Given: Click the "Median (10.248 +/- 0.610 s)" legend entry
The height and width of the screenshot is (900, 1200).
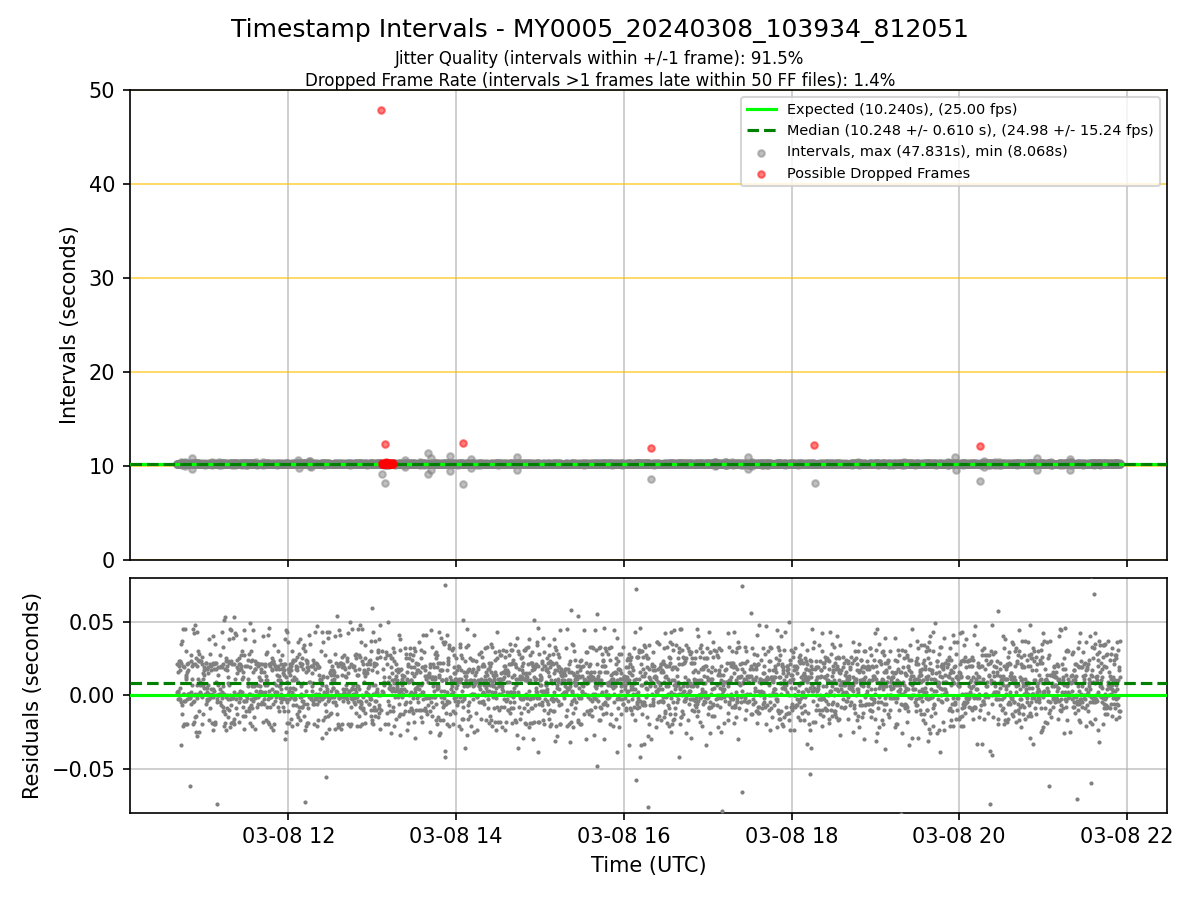Looking at the screenshot, I should (970, 130).
